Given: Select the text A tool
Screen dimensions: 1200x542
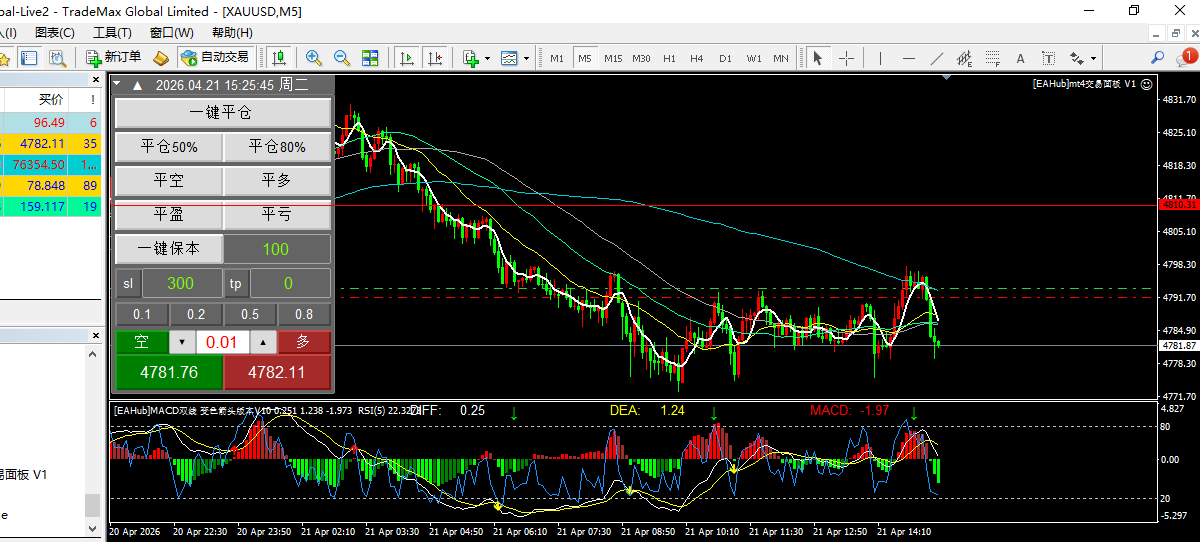Looking at the screenshot, I should pos(1021,58).
